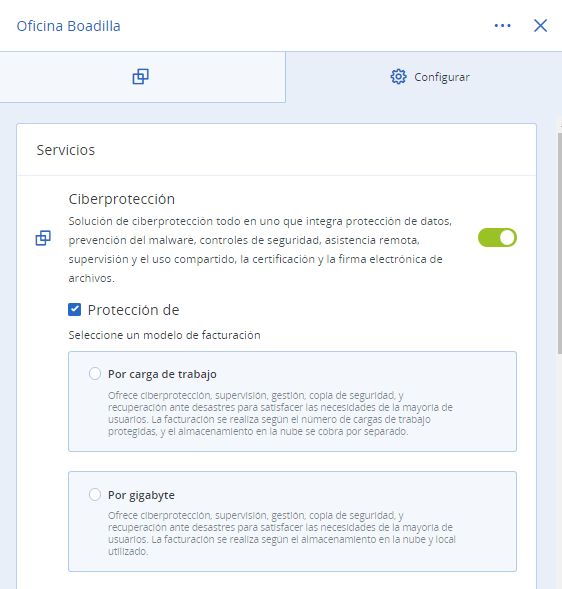Select the Por gigabyte radio button

click(95, 494)
